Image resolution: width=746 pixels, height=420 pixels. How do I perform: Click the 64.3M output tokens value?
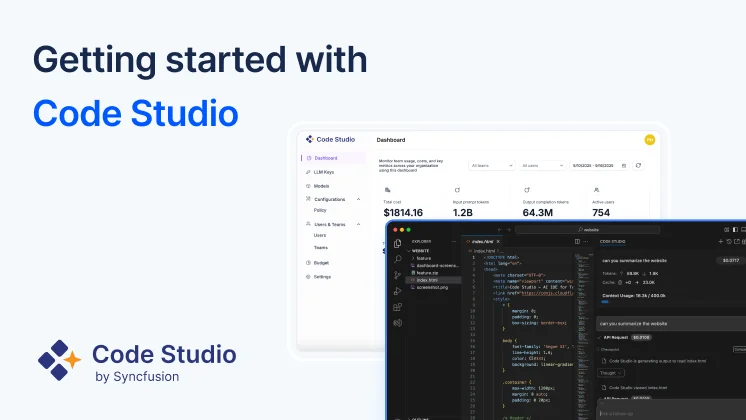[x=538, y=213]
